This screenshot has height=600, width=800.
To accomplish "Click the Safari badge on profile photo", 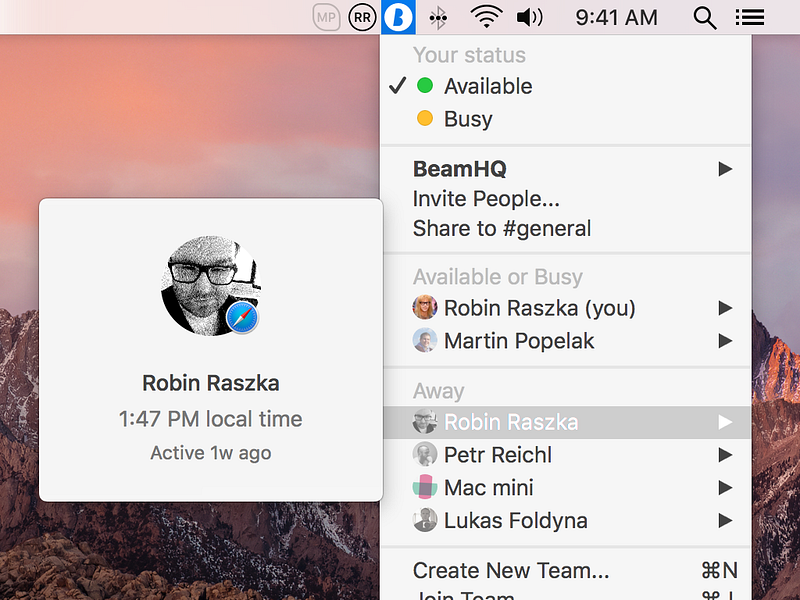I will (242, 317).
